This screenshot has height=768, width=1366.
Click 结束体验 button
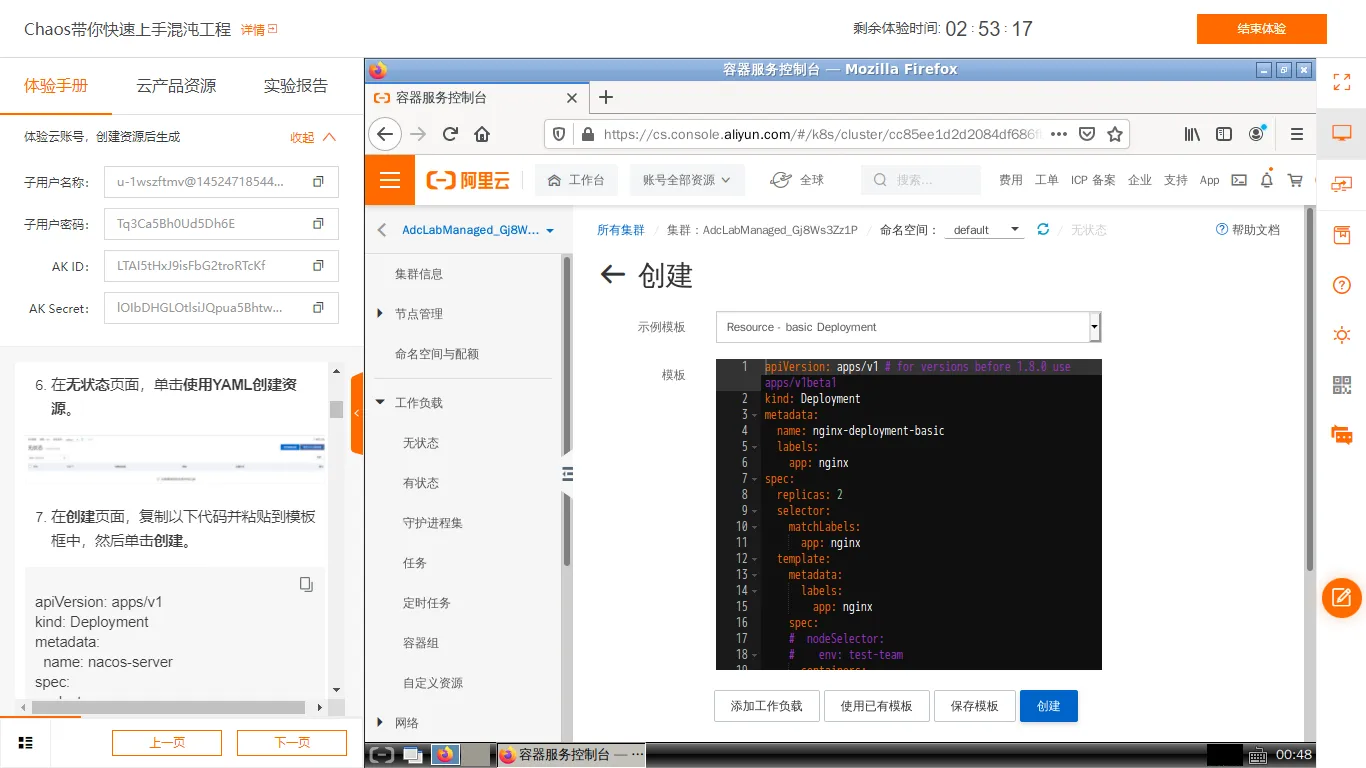1262,29
